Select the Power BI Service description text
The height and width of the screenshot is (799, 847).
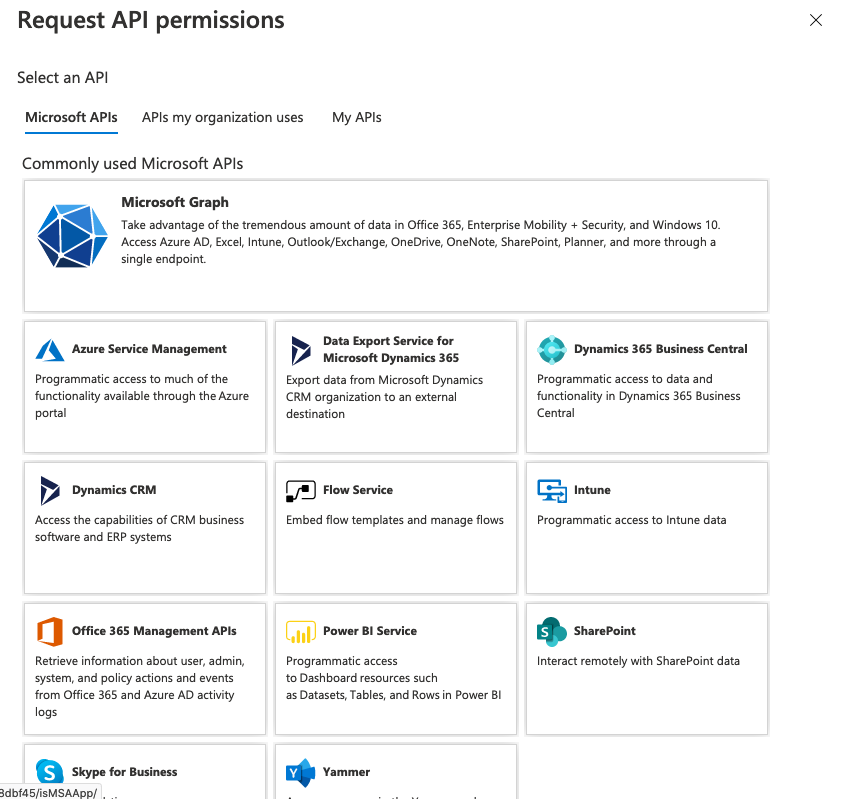[393, 678]
